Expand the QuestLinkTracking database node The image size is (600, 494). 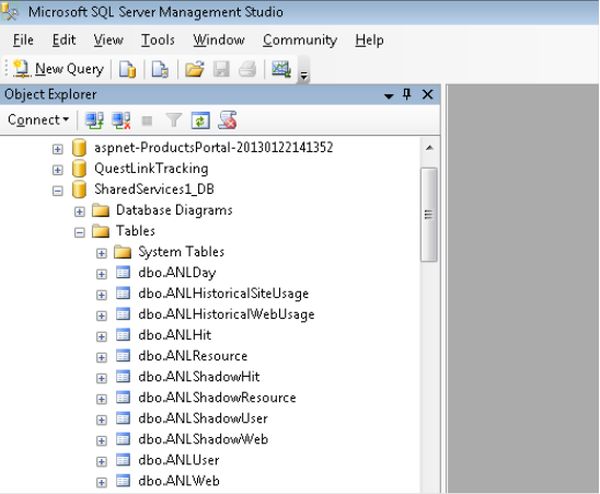tap(57, 170)
